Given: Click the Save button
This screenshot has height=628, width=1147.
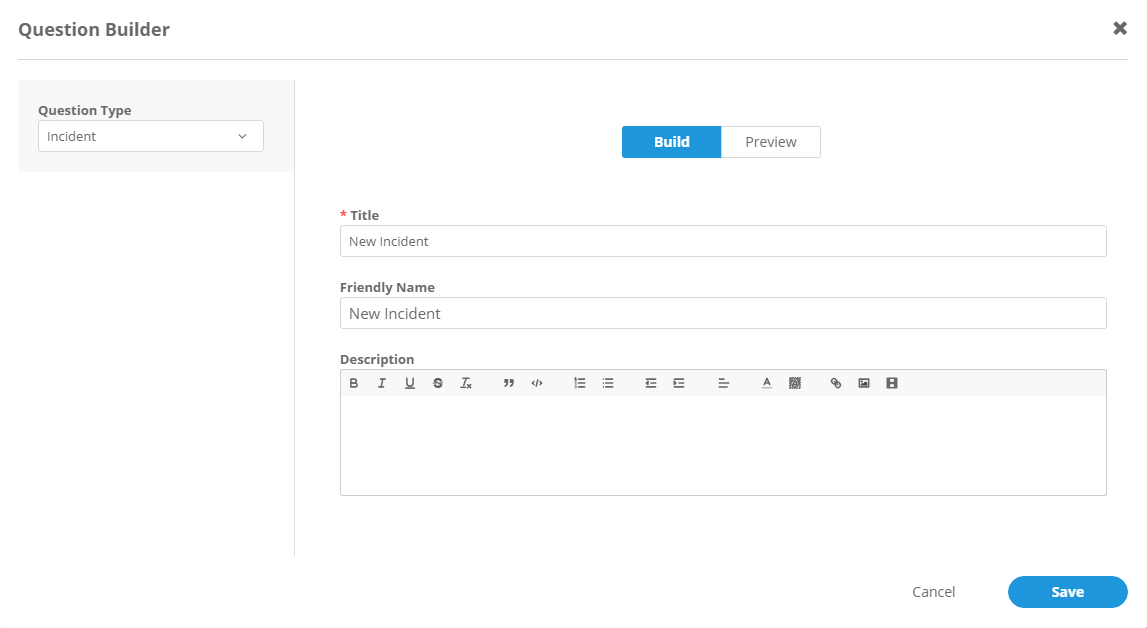Looking at the screenshot, I should point(1067,592).
